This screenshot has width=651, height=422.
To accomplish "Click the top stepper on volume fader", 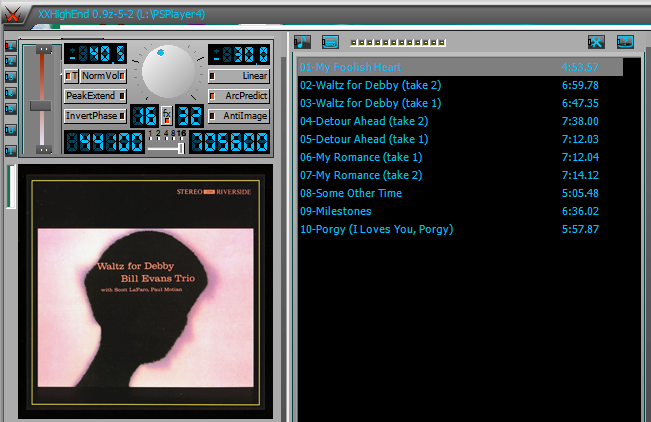I will pyautogui.click(x=44, y=50).
